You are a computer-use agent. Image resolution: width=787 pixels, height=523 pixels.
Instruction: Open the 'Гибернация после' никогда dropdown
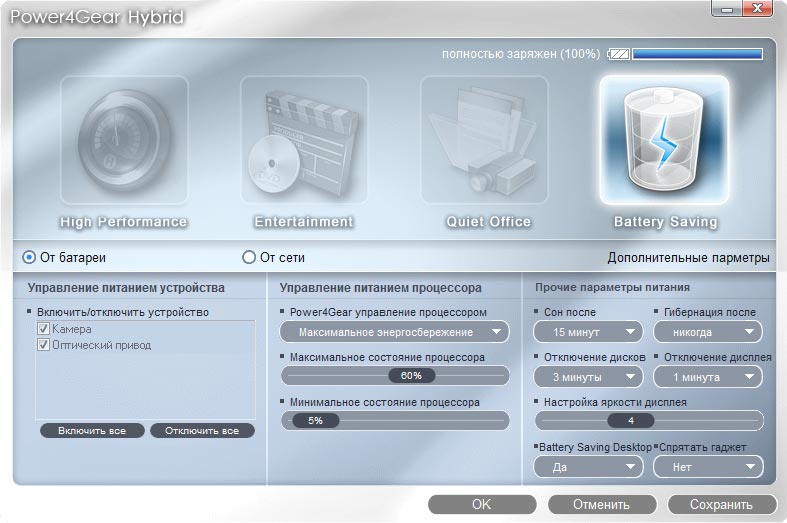708,332
